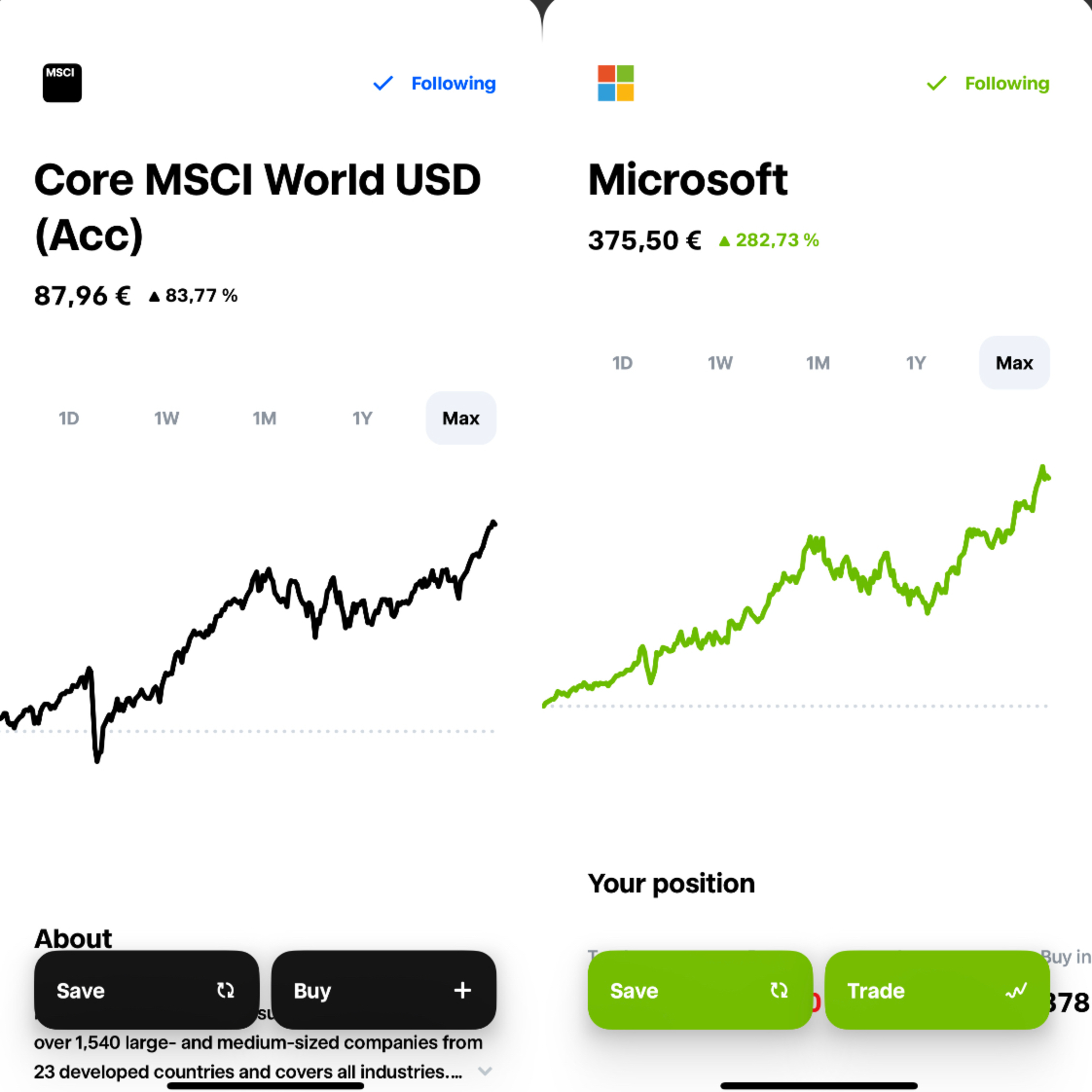Image resolution: width=1092 pixels, height=1092 pixels.
Task: Select the 1M range on the Microsoft chart
Action: click(818, 363)
